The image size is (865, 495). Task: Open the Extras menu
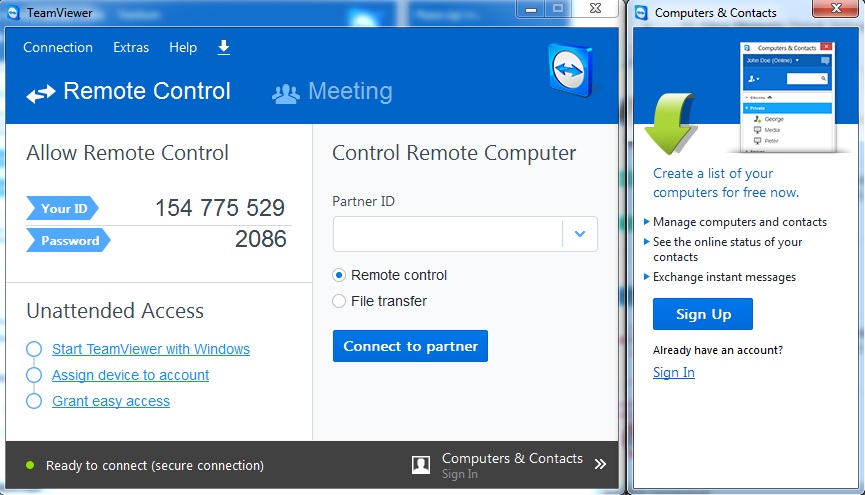point(131,47)
